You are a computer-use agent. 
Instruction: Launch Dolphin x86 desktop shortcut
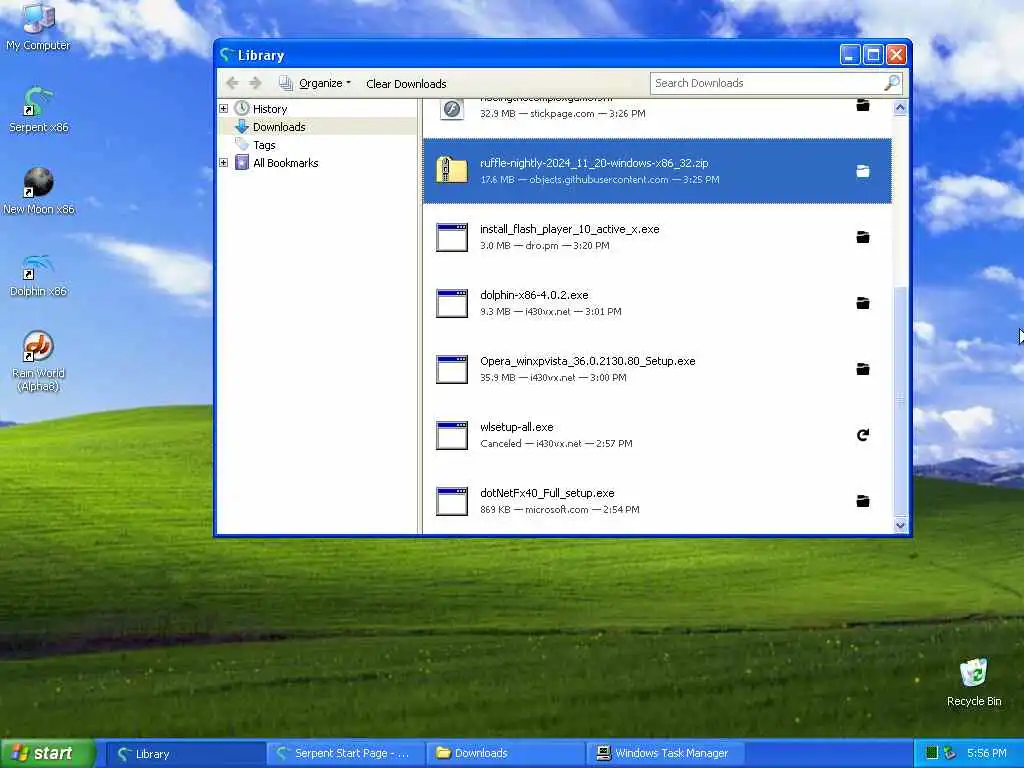[x=38, y=274]
